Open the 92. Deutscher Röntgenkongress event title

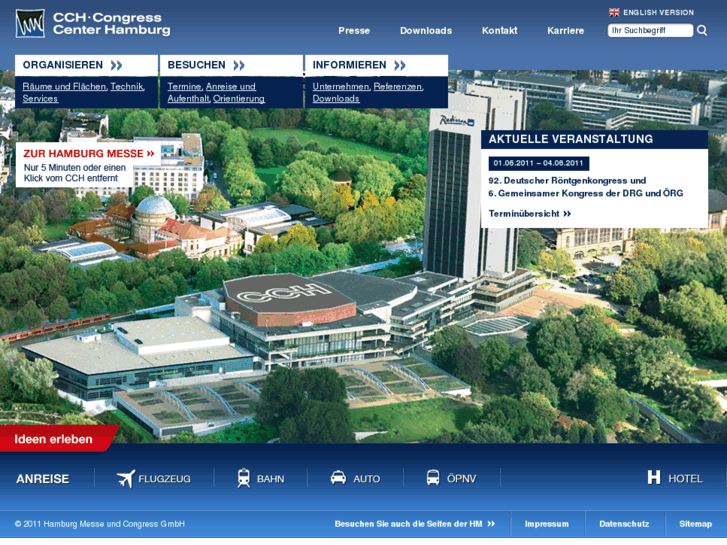586,187
